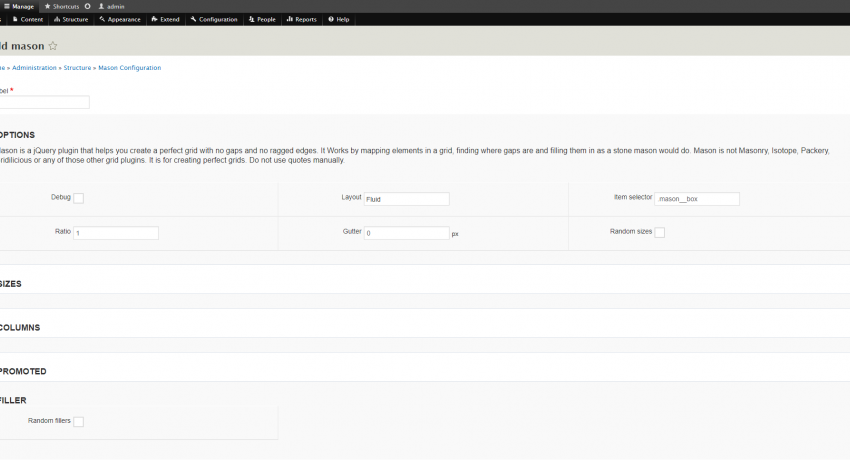Enable the Random sizes checkbox
Screen dimensions: 850x460
(x=660, y=232)
